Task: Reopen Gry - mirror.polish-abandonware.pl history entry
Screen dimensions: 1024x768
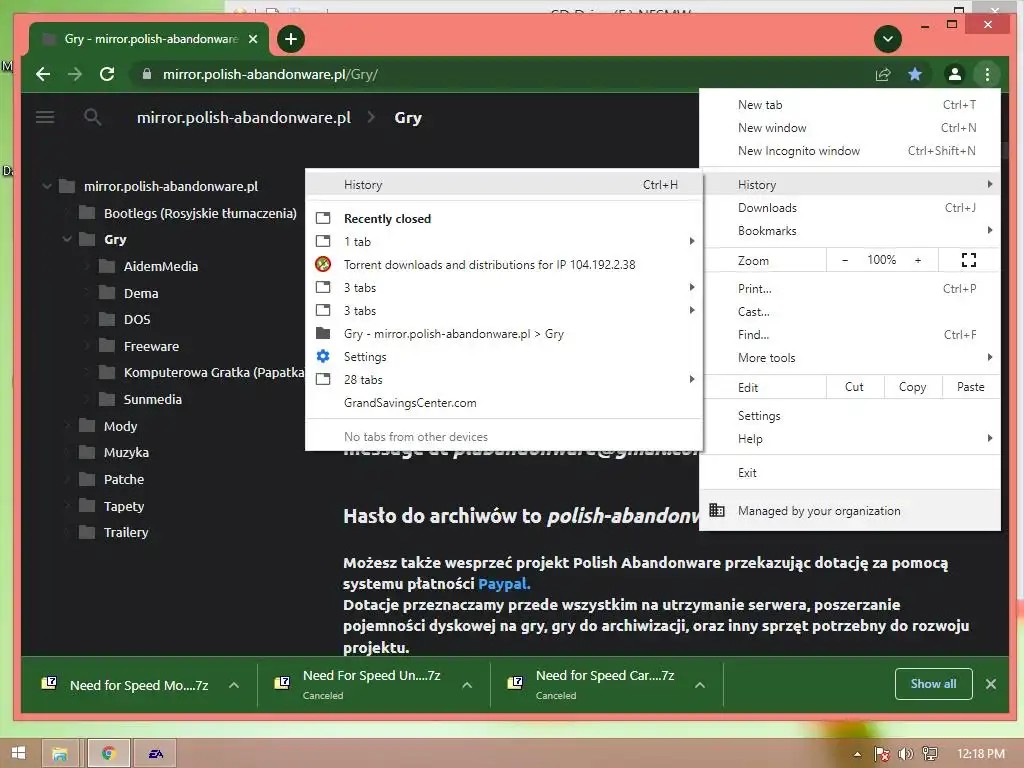Action: [504, 334]
